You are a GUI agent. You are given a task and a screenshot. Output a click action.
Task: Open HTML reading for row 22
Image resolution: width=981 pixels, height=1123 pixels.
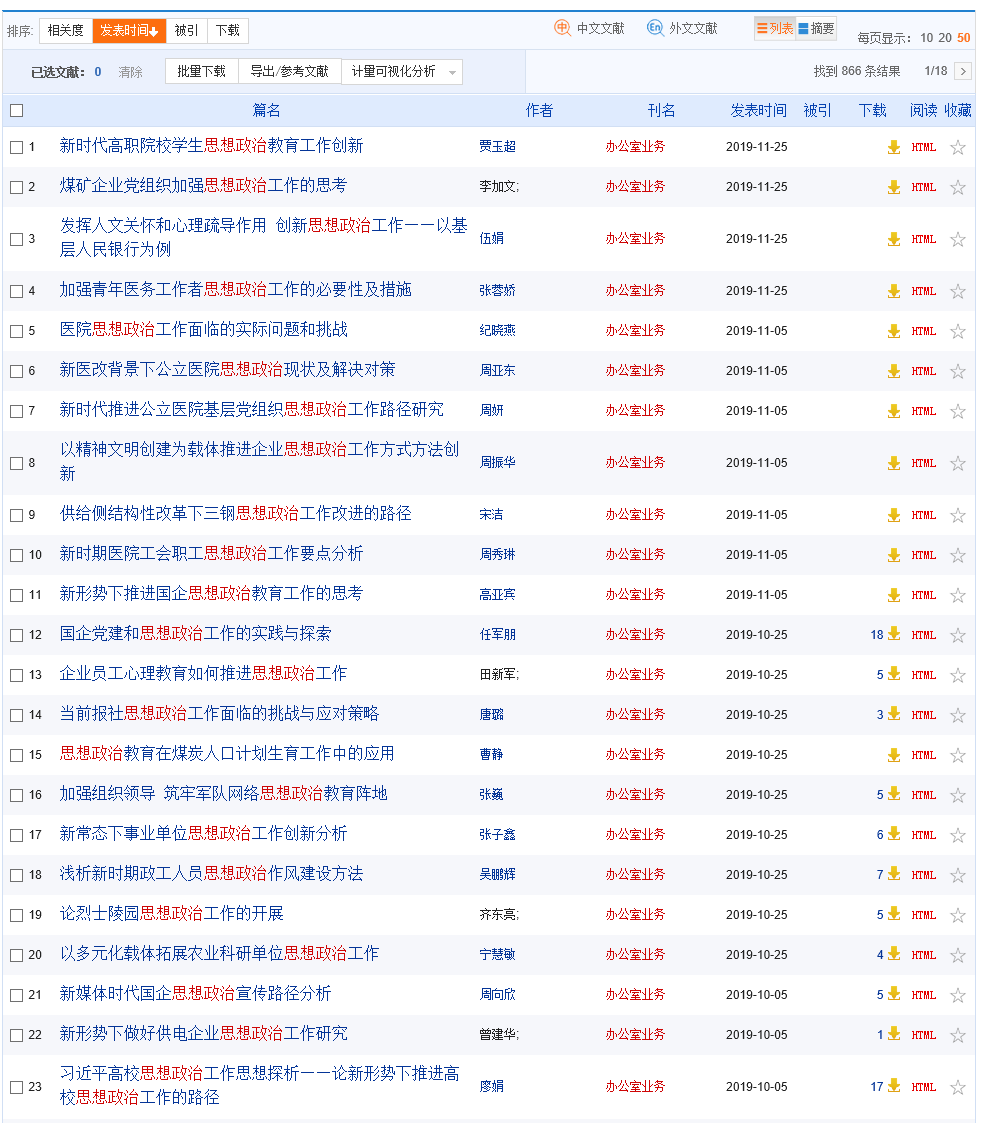click(923, 1036)
